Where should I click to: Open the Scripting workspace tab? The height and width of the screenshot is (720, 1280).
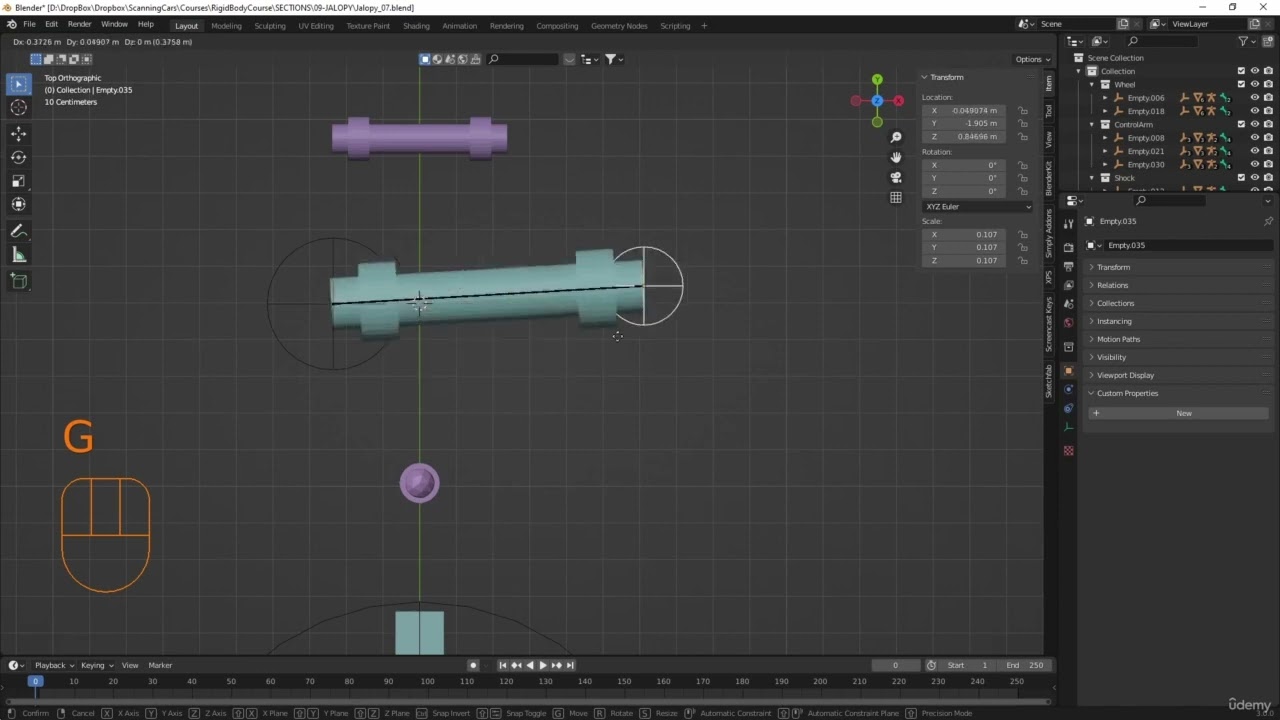click(675, 26)
